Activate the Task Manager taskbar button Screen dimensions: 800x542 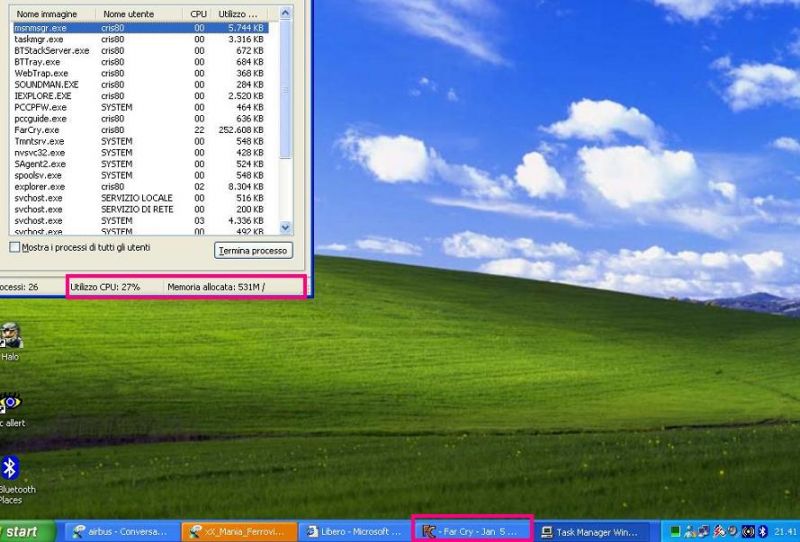[591, 532]
